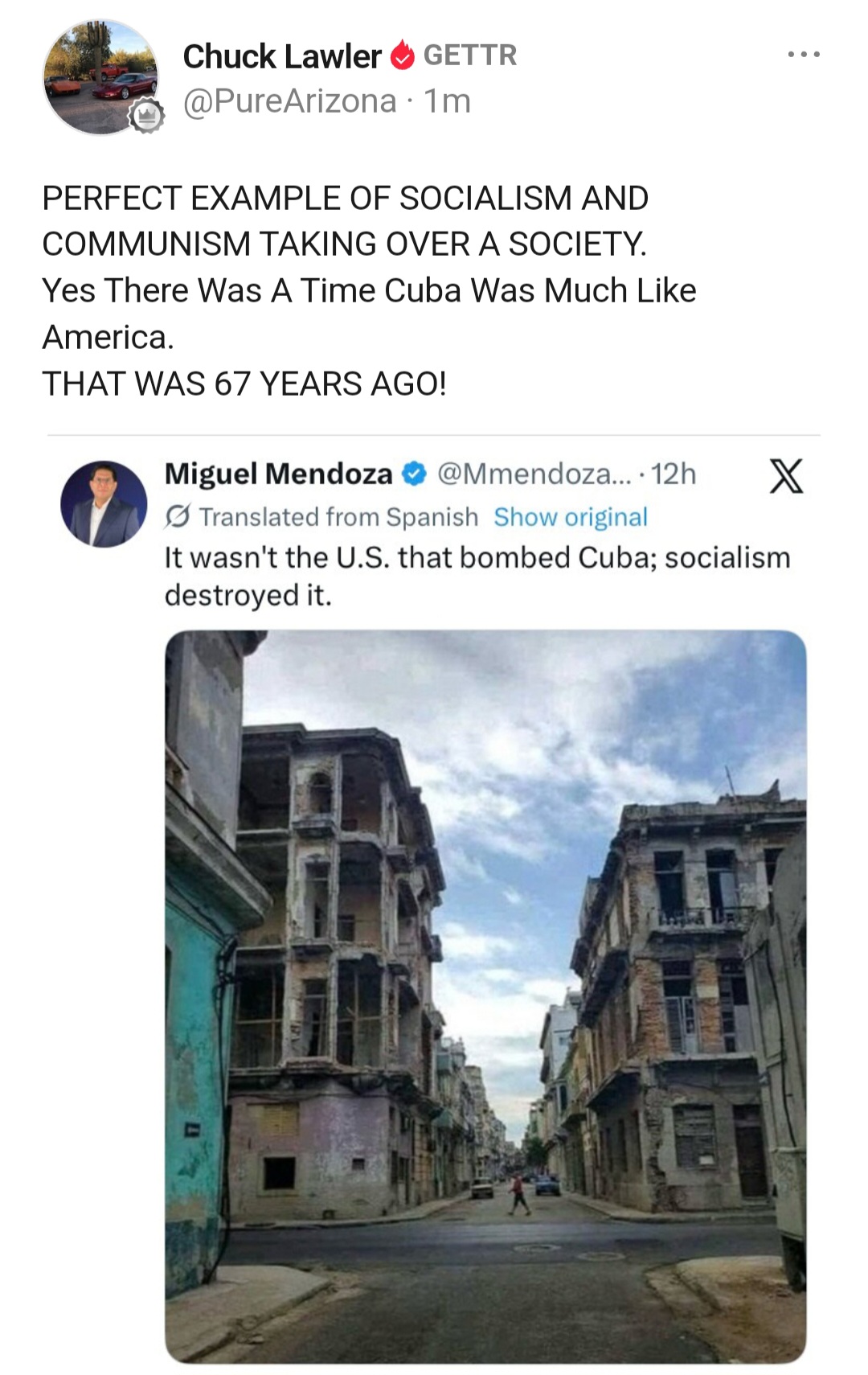Tap the blue verified checkmark badge

click(x=413, y=474)
